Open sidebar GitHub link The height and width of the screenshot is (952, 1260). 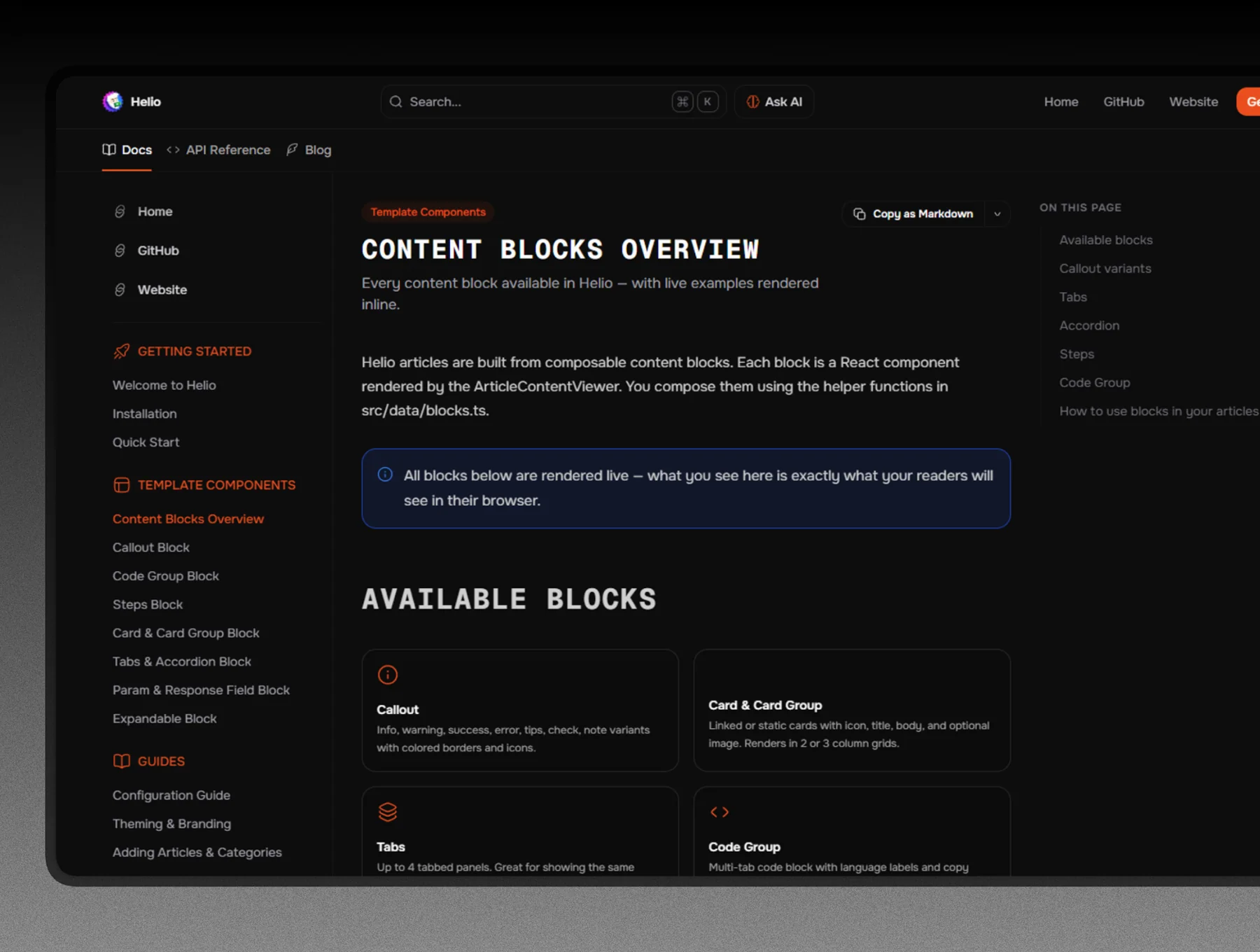158,251
